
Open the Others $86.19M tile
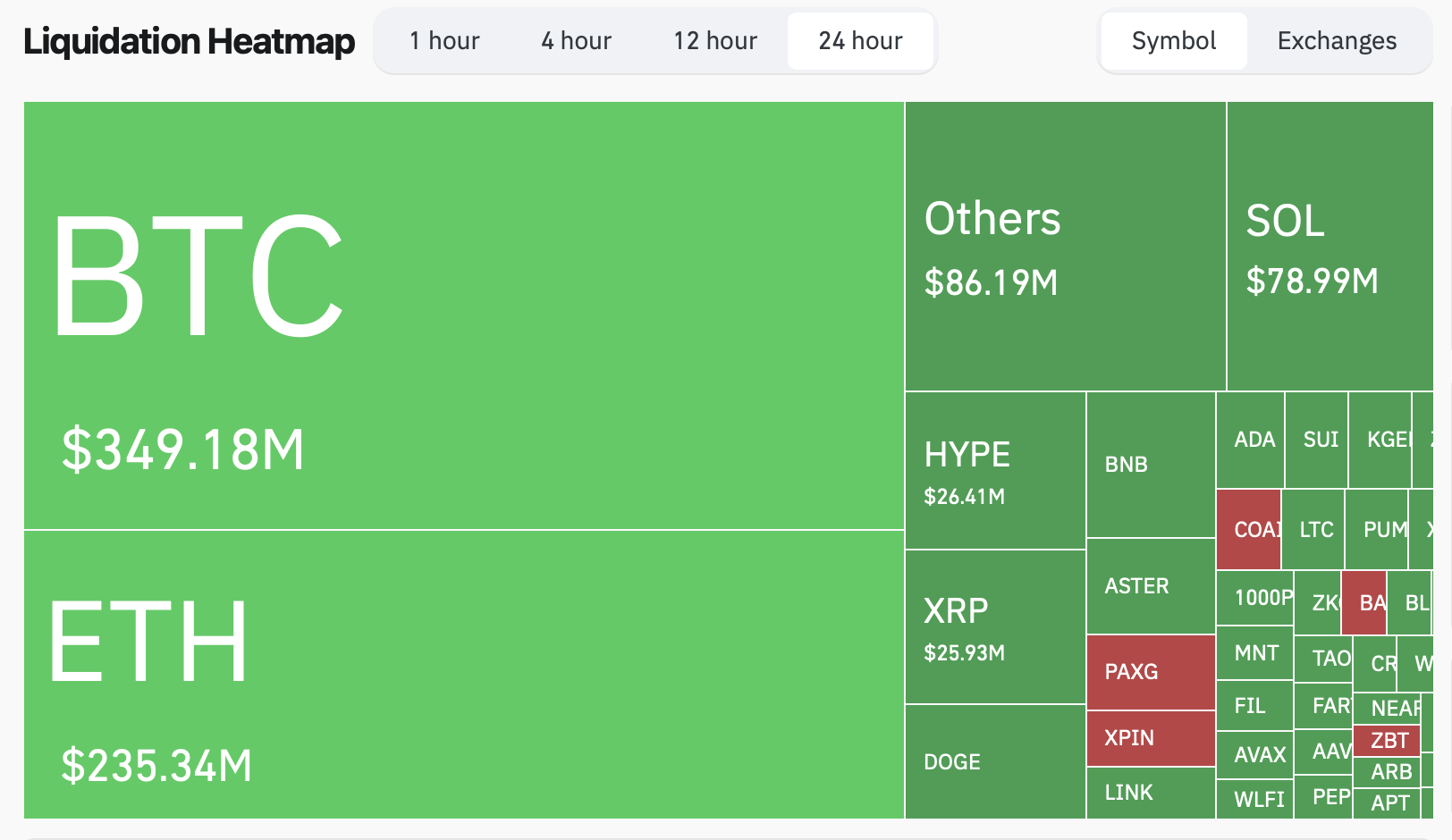tap(1065, 247)
